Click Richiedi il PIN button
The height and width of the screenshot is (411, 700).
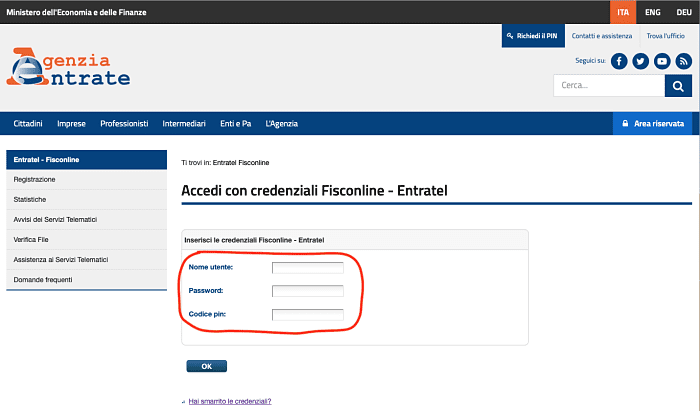[x=533, y=36]
